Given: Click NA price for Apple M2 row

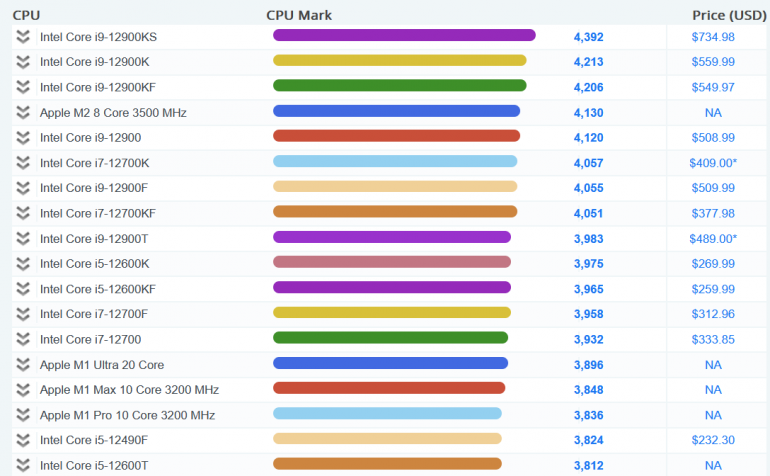Looking at the screenshot, I should (x=713, y=112).
